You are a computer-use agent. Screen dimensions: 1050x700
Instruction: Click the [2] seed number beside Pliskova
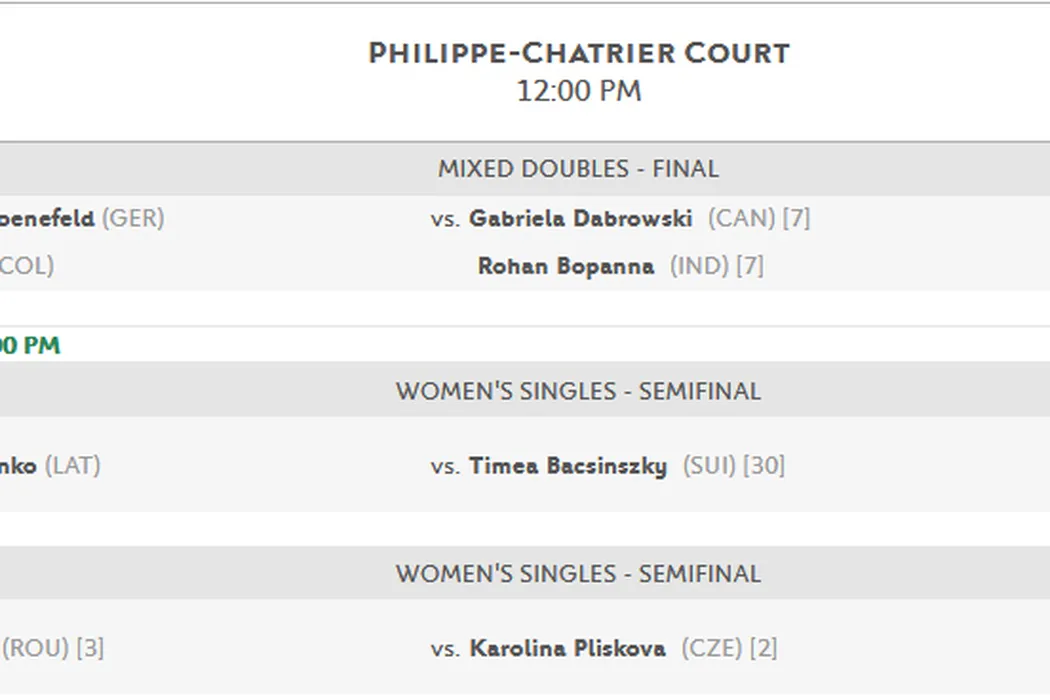coord(763,649)
